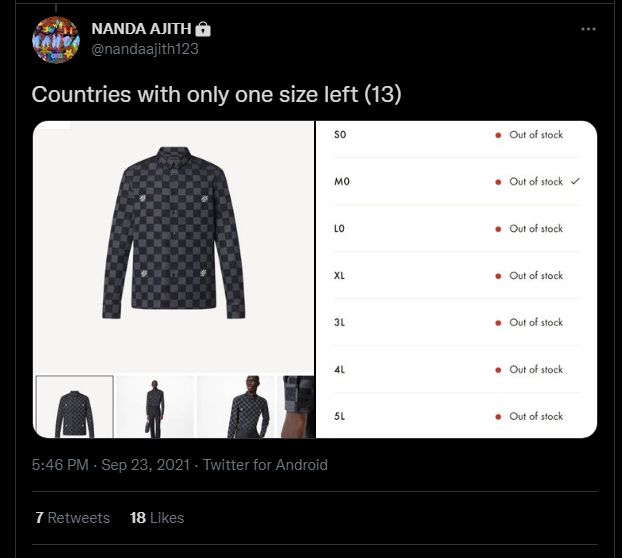Open the 5:46 PM Sep 23, 2021 timestamp
Viewport: 622px width, 558px height.
pyautogui.click(x=111, y=464)
